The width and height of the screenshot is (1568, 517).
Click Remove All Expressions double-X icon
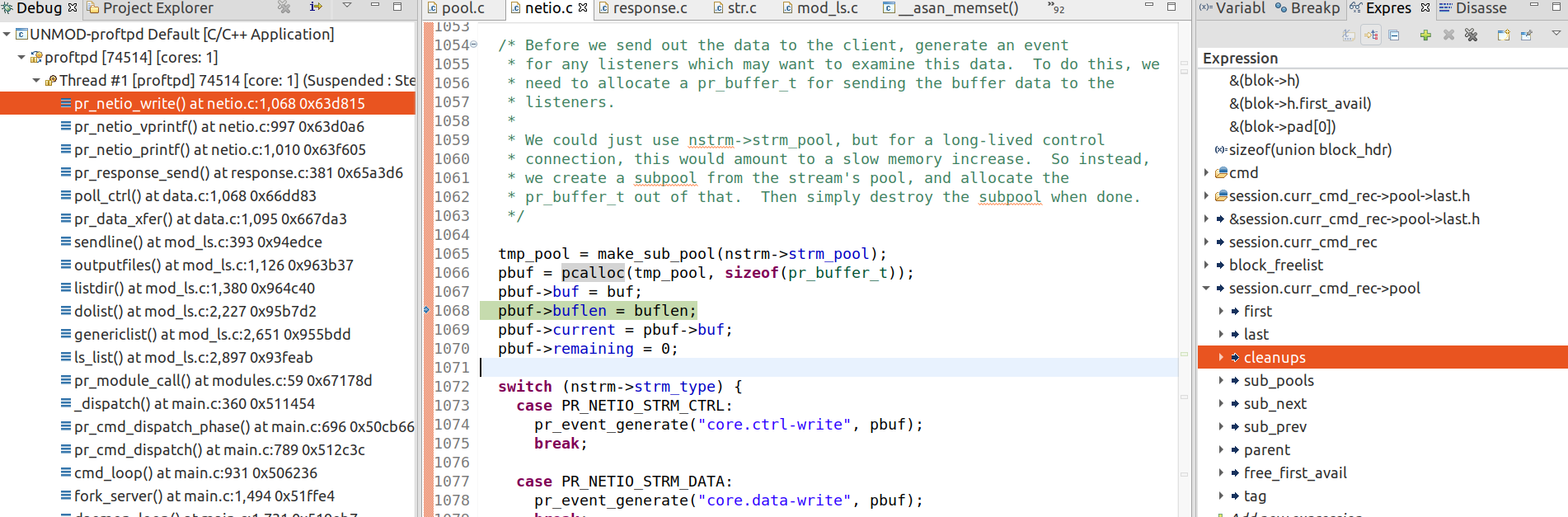click(1472, 35)
